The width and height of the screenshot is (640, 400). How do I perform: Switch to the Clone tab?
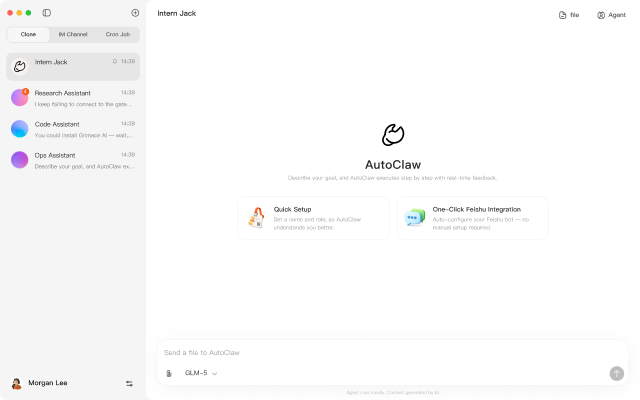tap(28, 34)
